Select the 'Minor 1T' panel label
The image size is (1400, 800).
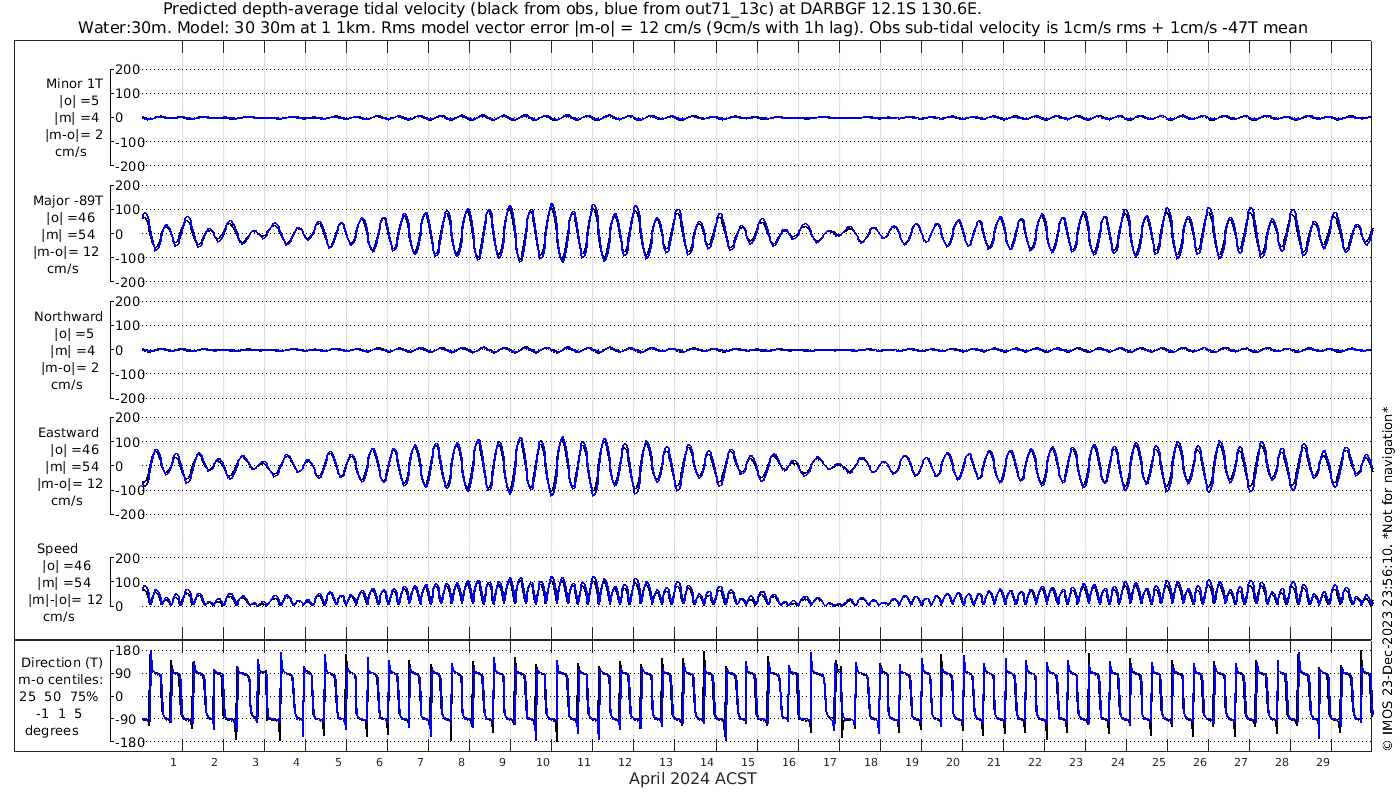tap(74, 83)
